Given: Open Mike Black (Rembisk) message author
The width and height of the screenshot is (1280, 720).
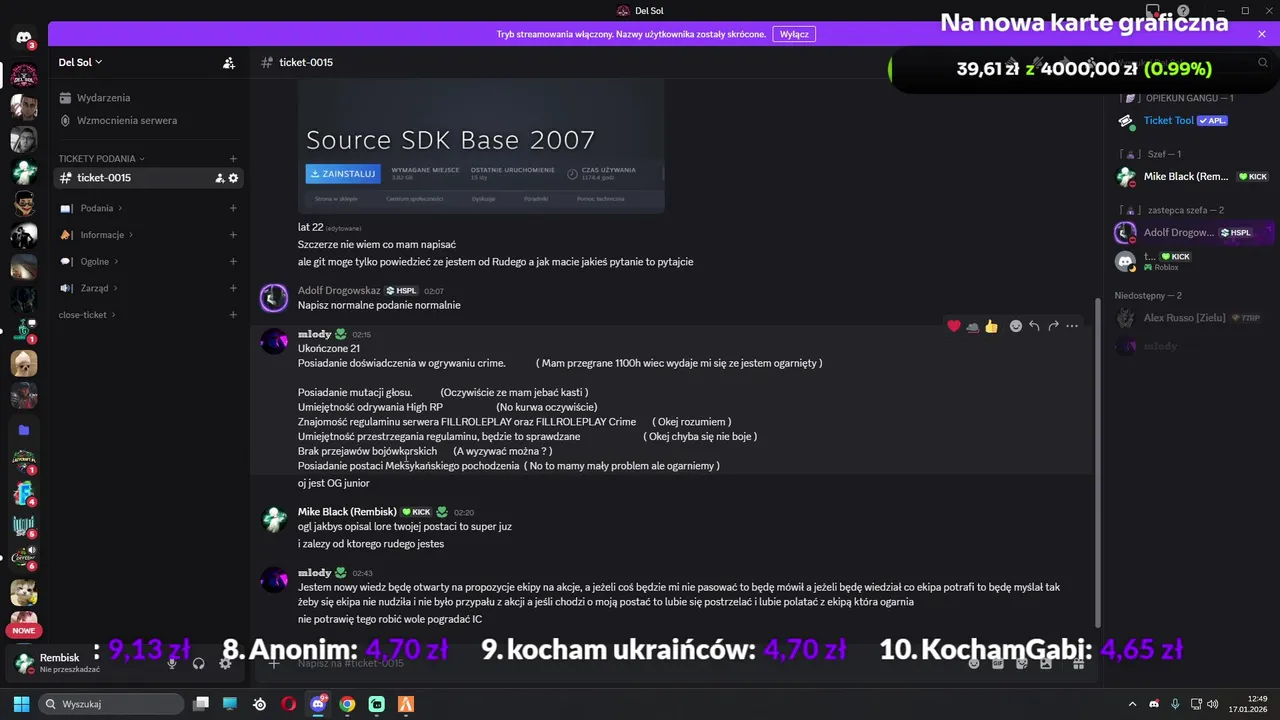Looking at the screenshot, I should 347,512.
